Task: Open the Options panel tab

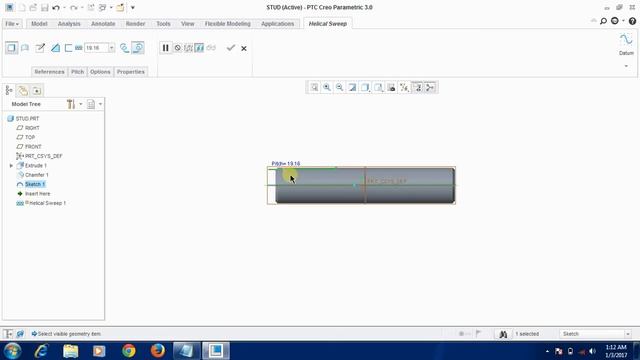Action: (100, 71)
